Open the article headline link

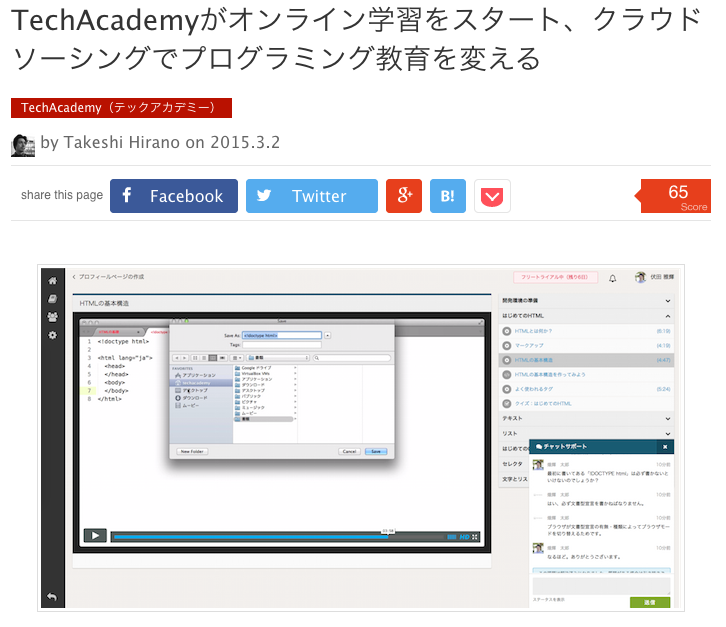(x=357, y=39)
